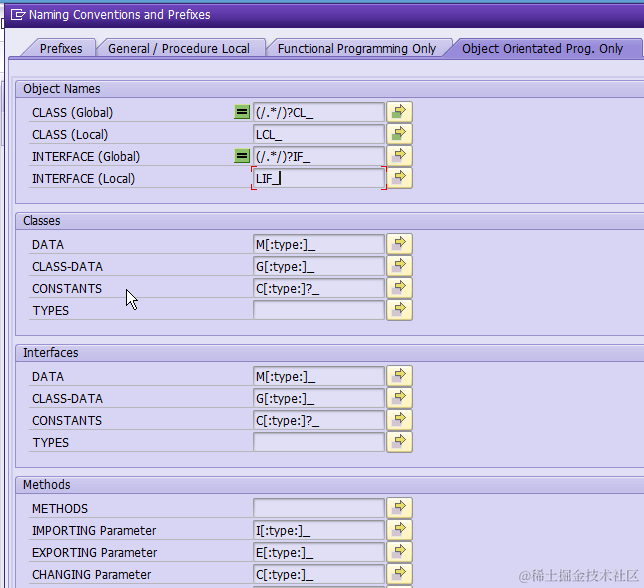Edit the Classes CLASS-DATA prefix field
Viewport: 644px width, 588px height.
point(319,266)
